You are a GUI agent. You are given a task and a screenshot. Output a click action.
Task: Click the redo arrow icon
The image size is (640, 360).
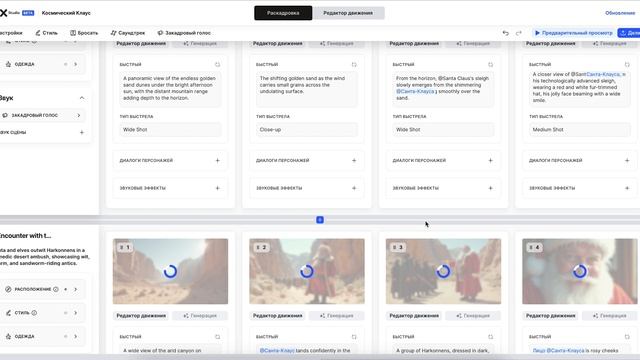pos(519,33)
